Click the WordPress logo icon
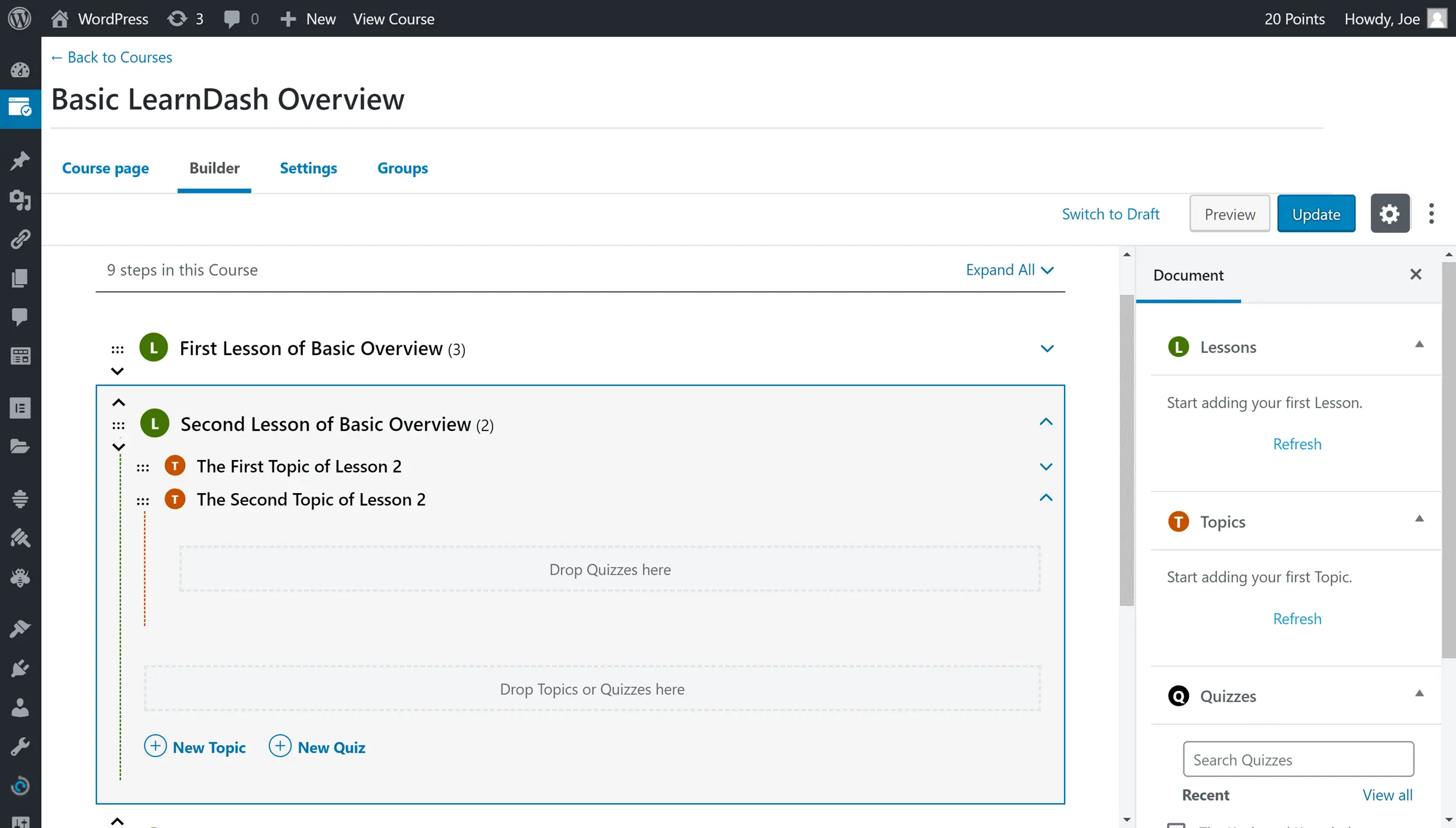The height and width of the screenshot is (828, 1456). click(19, 19)
